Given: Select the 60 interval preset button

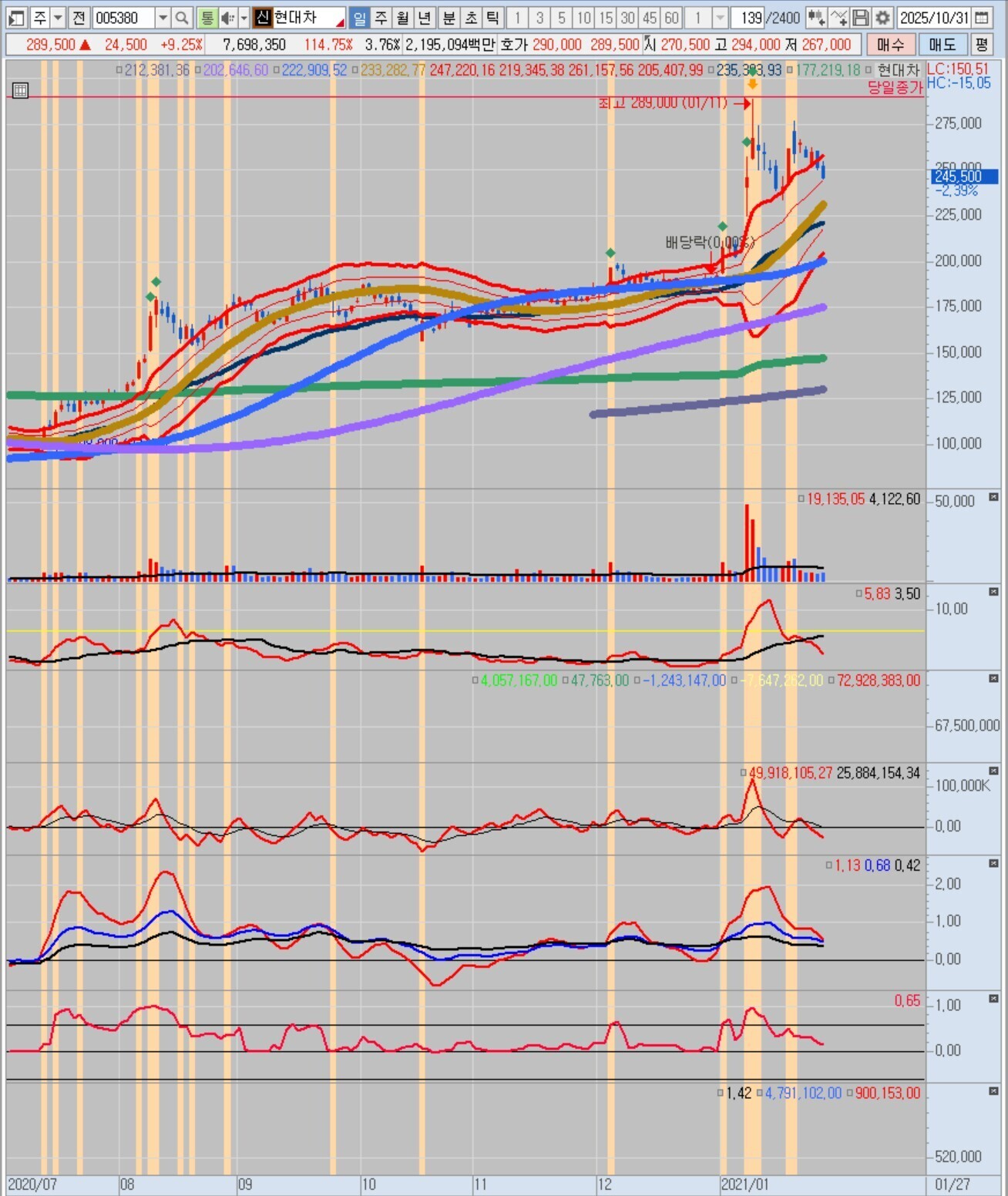Looking at the screenshot, I should (x=672, y=18).
